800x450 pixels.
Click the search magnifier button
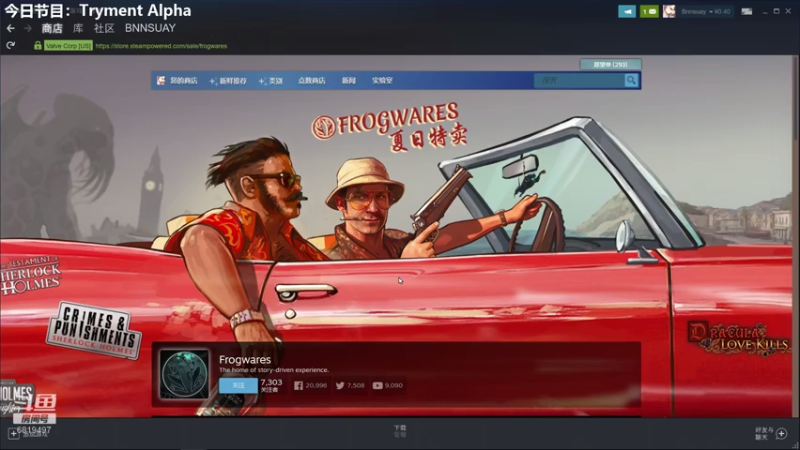click(x=631, y=80)
